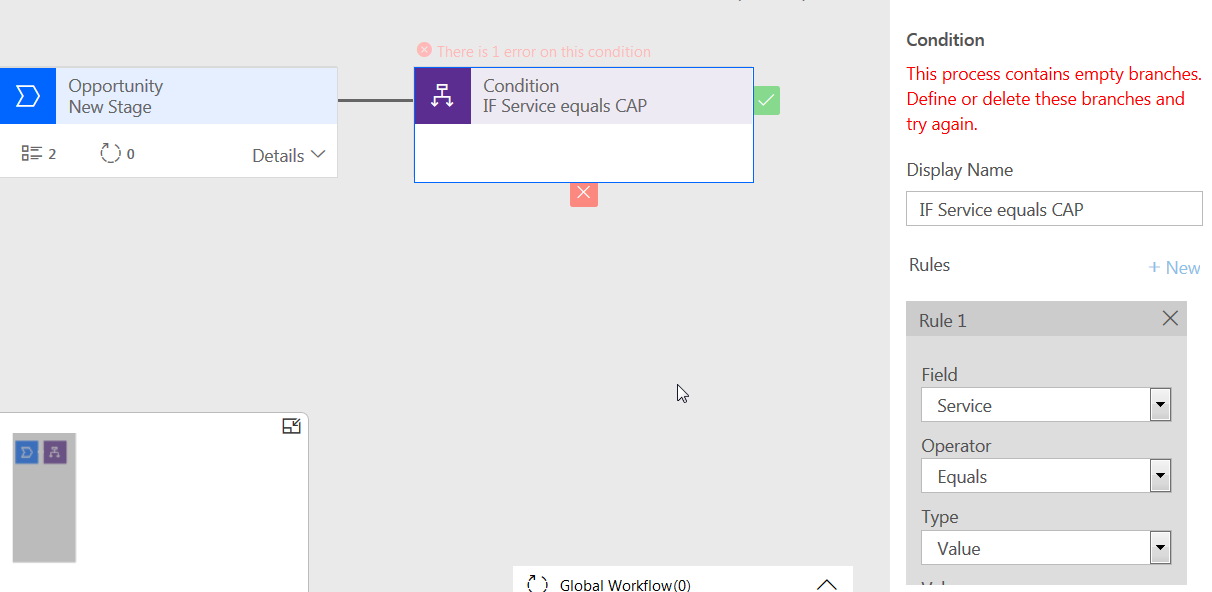The image size is (1212, 592).
Task: Click the blue Opportunity stage chevron icon
Action: (27, 96)
